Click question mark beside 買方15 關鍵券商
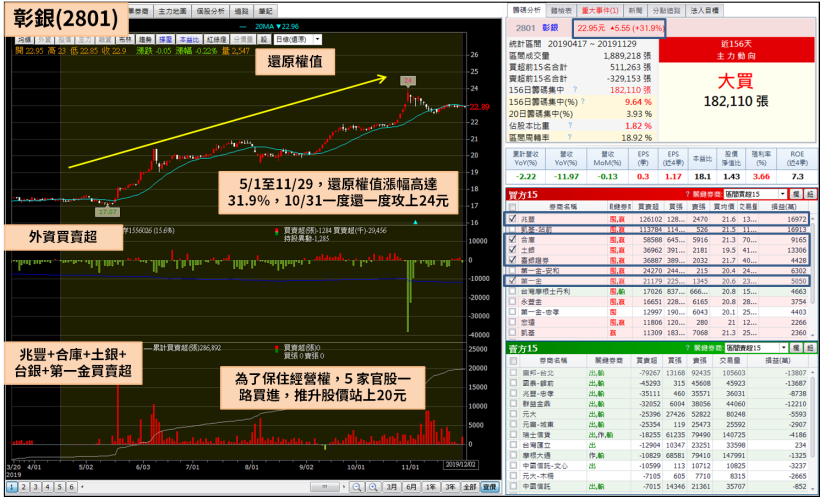Screen dimensions: 820x497 pyautogui.click(x=688, y=195)
